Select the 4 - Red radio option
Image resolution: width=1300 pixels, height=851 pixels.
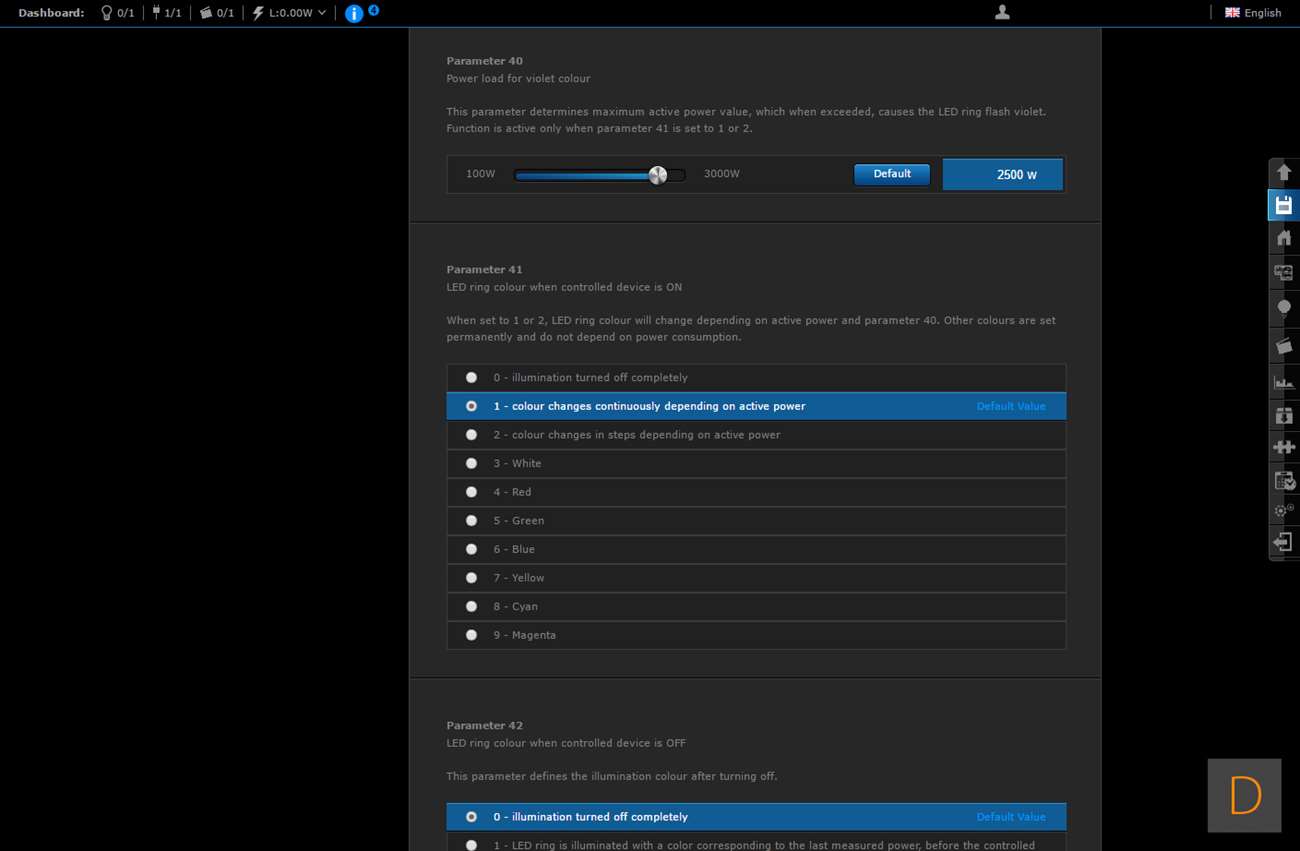pyautogui.click(x=471, y=492)
